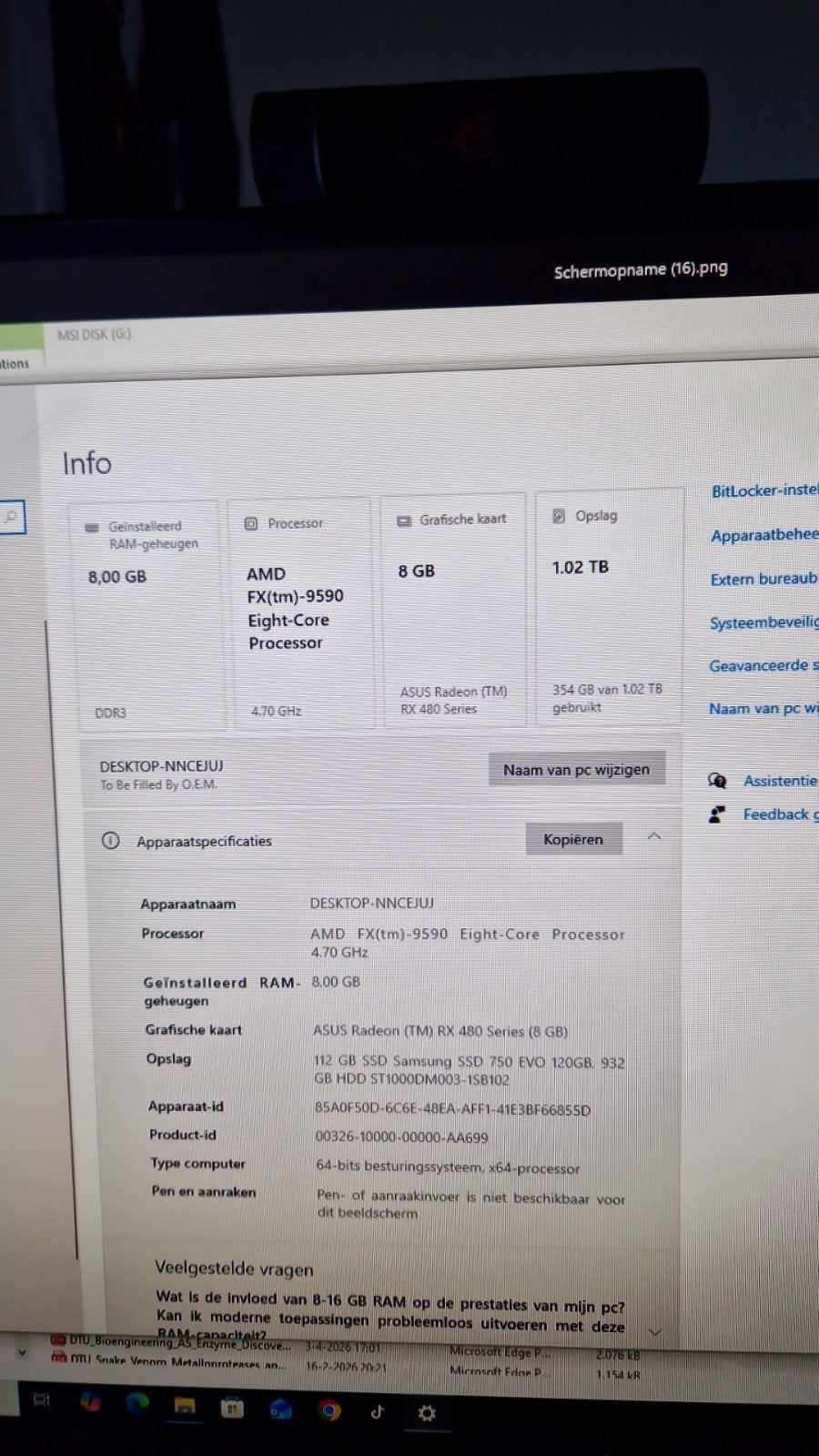Click the DDR3 label on RAM card
The width and height of the screenshot is (819, 1456).
click(x=110, y=713)
